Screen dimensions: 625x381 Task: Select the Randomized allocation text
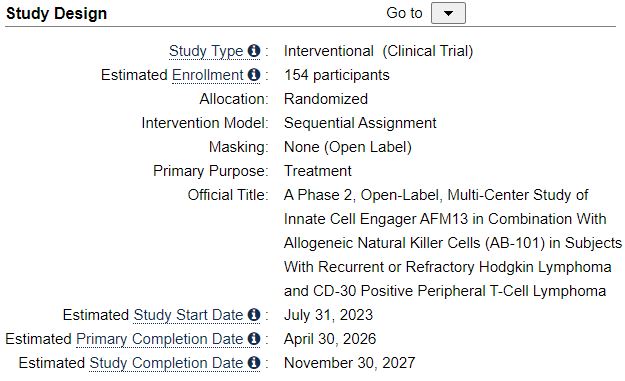(326, 99)
